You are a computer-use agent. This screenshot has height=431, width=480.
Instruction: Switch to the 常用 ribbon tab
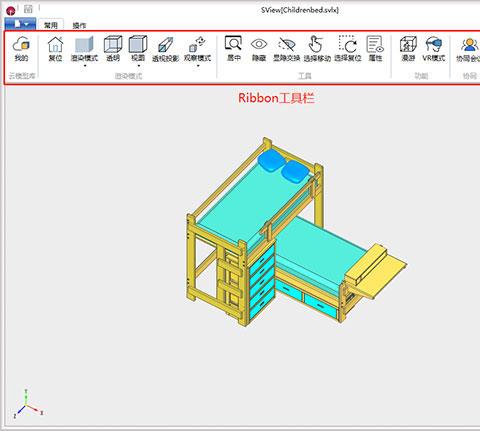tap(51, 25)
